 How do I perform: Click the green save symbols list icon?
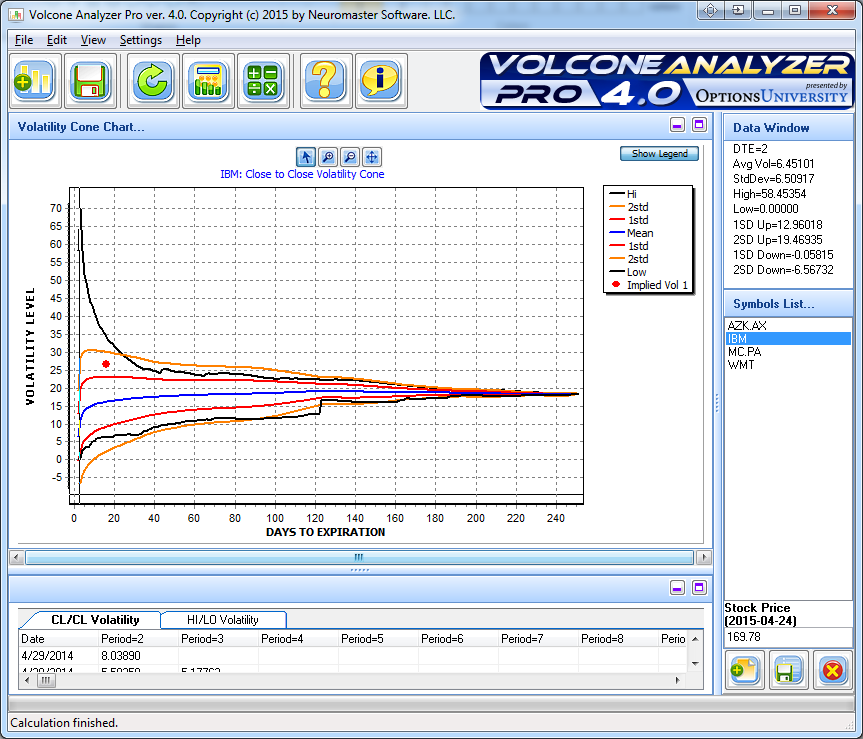click(x=788, y=670)
